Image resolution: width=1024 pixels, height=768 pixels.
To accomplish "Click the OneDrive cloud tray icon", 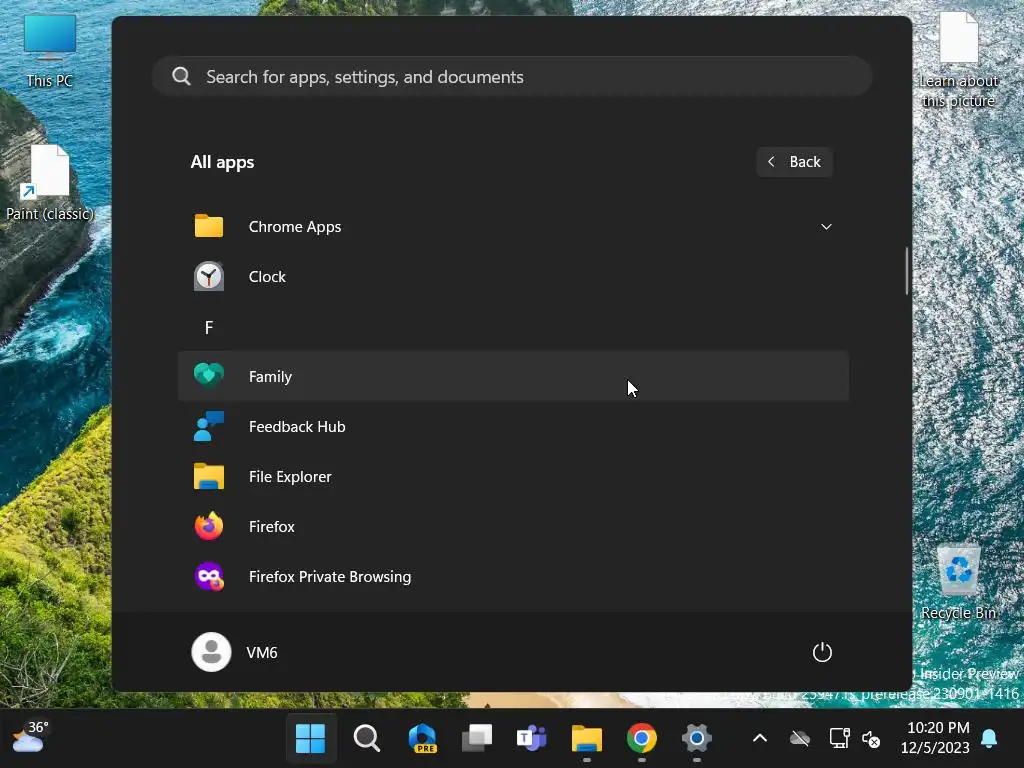I will click(x=800, y=739).
